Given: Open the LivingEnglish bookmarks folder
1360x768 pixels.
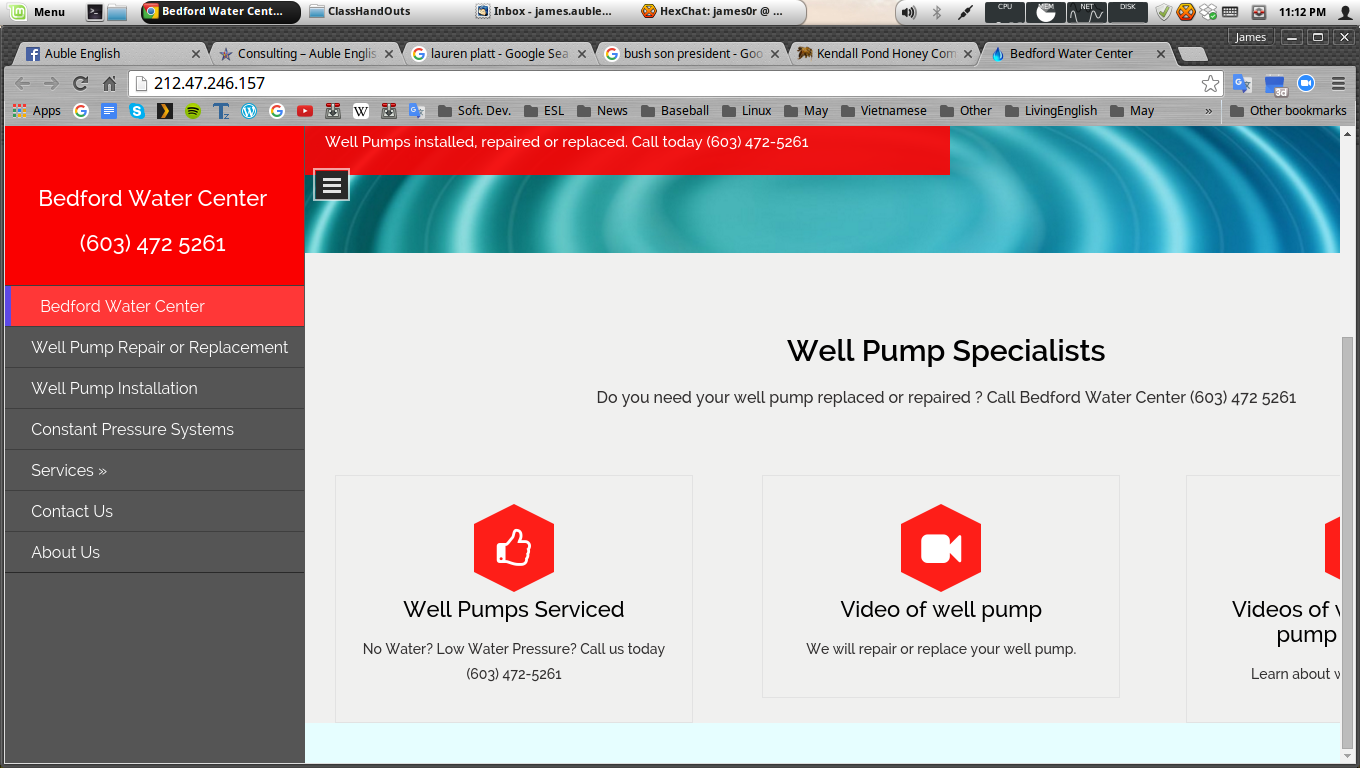Looking at the screenshot, I should (1051, 111).
